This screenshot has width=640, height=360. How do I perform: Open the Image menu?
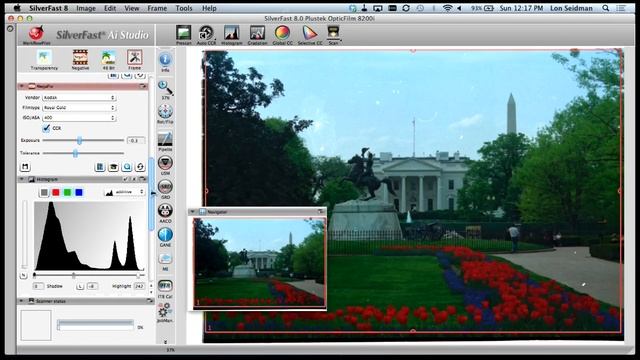[86, 8]
